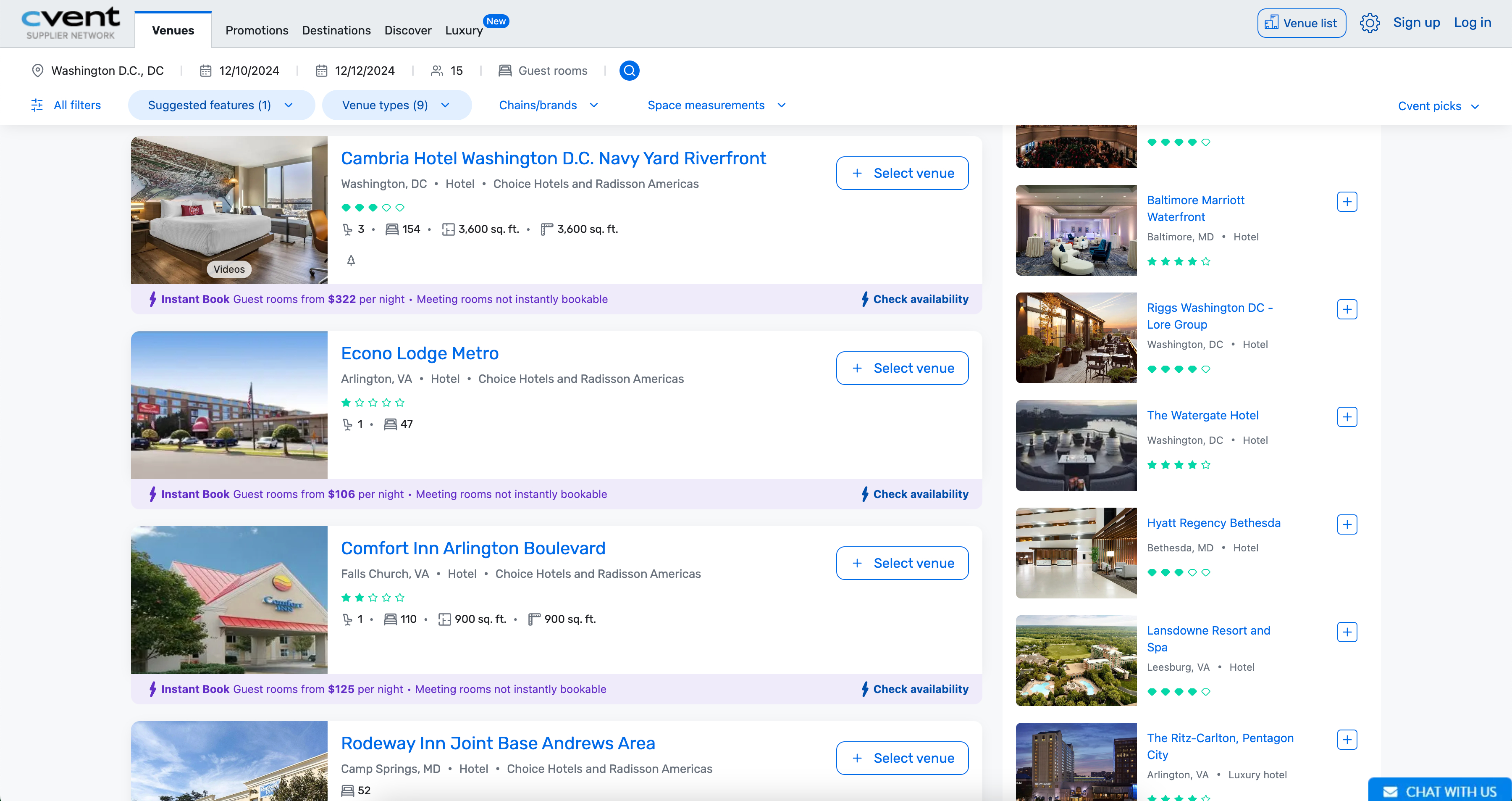Open Rodeway Inn Joint Base Andrews Area link
The image size is (1512, 801).
(498, 743)
